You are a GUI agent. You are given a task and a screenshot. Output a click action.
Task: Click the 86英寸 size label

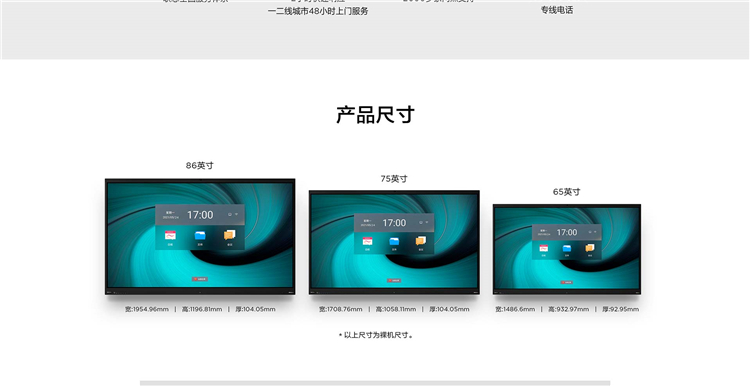(200, 165)
